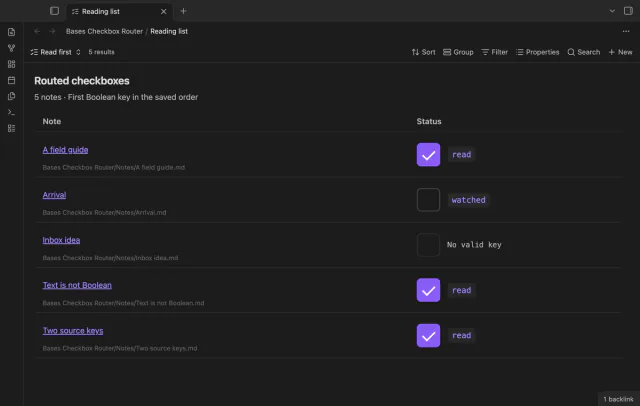Click the read tag for Text is not Boolean
Viewport: 640px width, 406px height.
pyautogui.click(x=462, y=290)
